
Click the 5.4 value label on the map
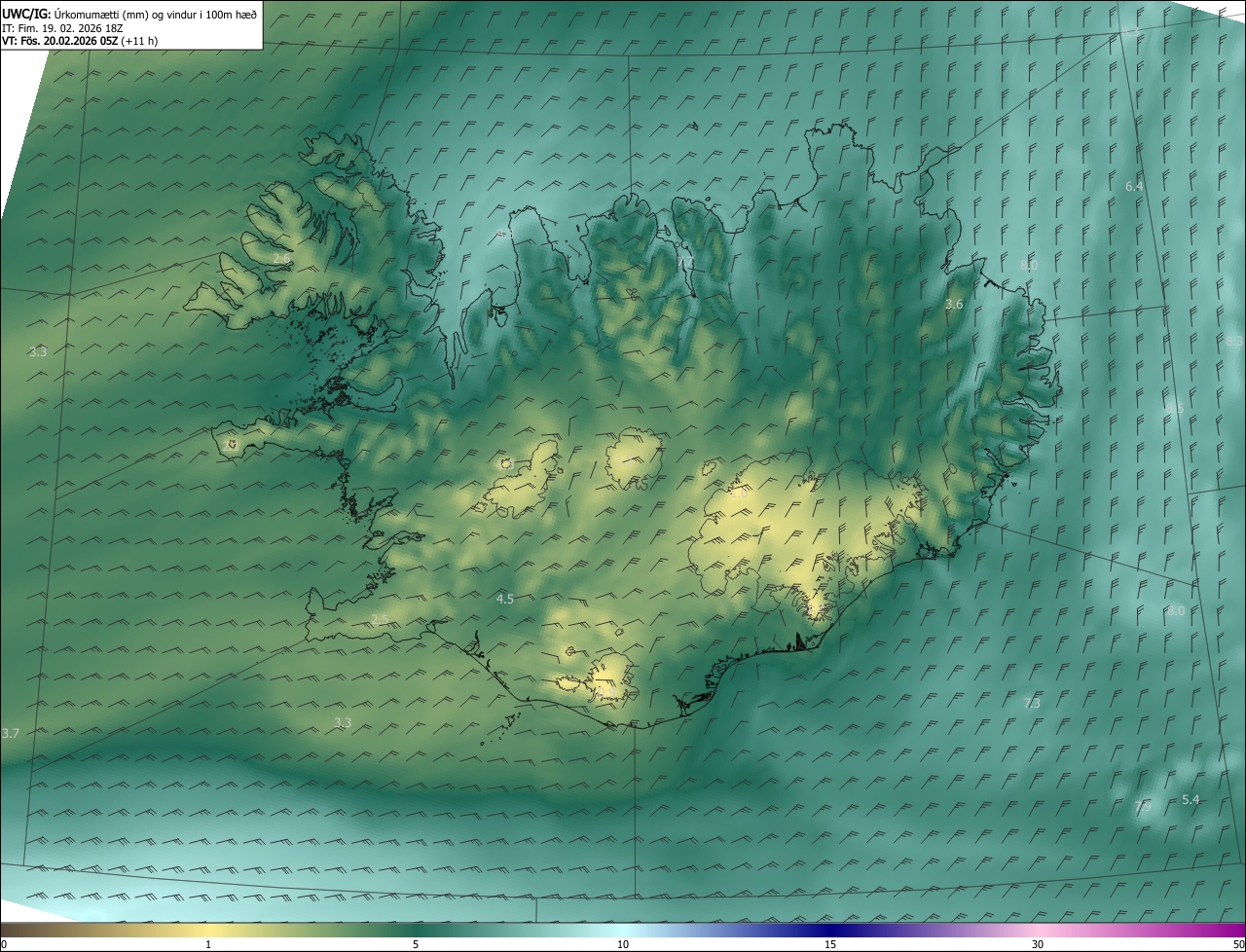coord(1191,800)
